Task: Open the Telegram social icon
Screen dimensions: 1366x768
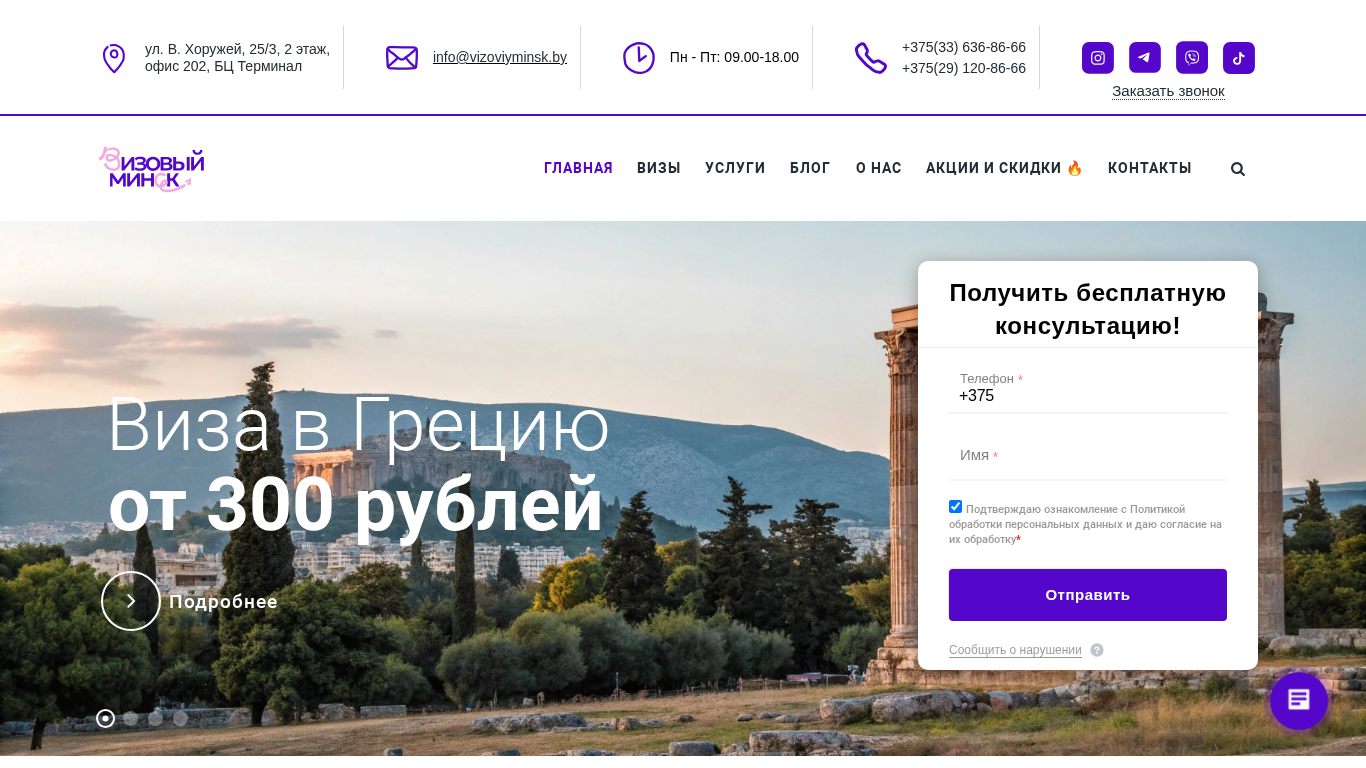Action: click(x=1145, y=58)
